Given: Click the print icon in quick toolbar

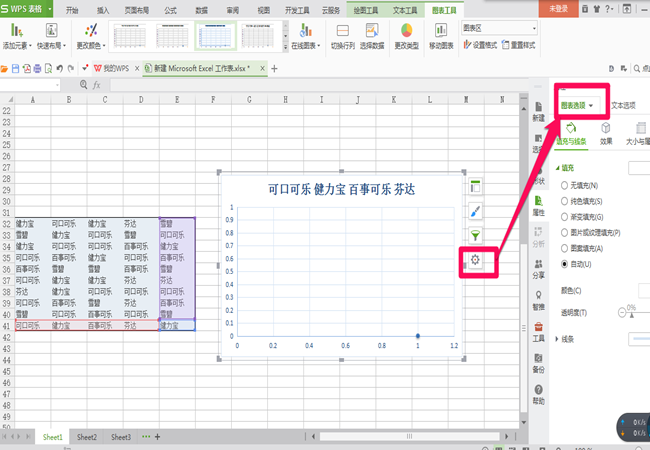Looking at the screenshot, I should [37, 69].
